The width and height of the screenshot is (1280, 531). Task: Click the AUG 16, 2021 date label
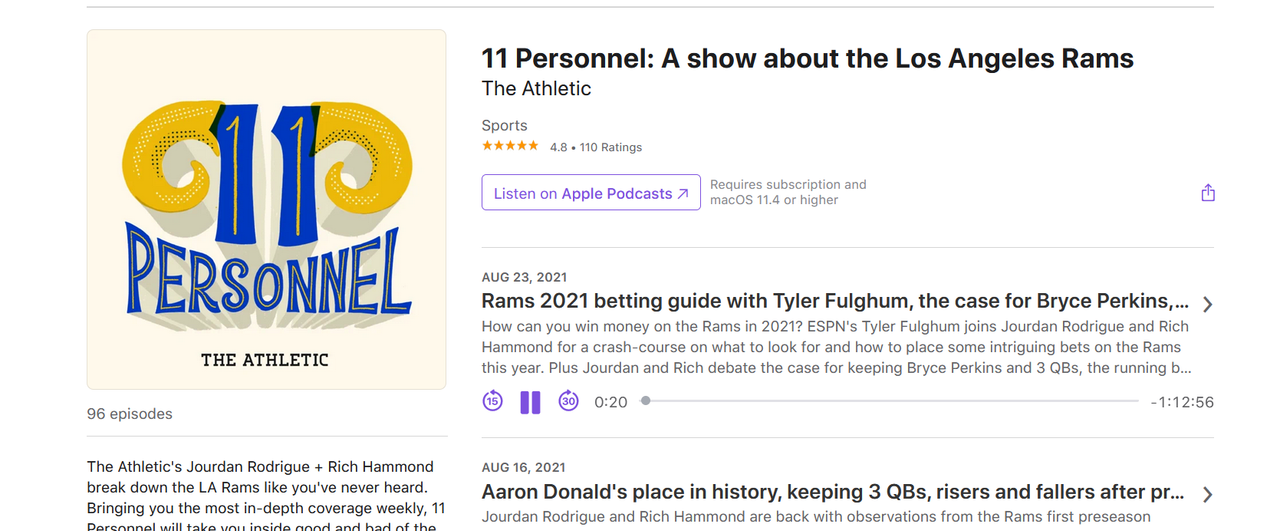click(x=524, y=467)
